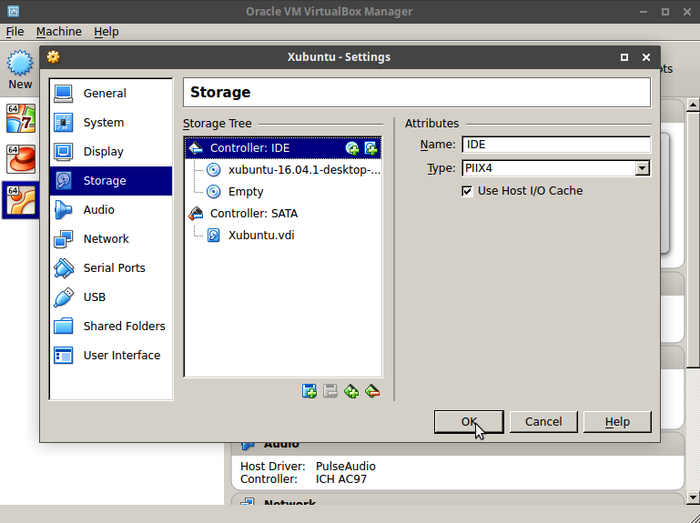Select the Xubuntu.vdi disk entry
The height and width of the screenshot is (523, 700).
[x=283, y=235]
